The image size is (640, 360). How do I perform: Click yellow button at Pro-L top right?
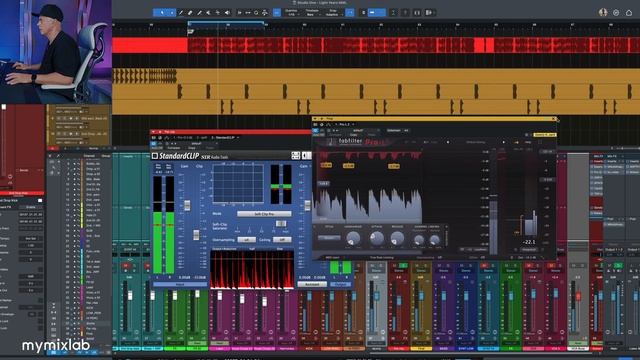(544, 135)
